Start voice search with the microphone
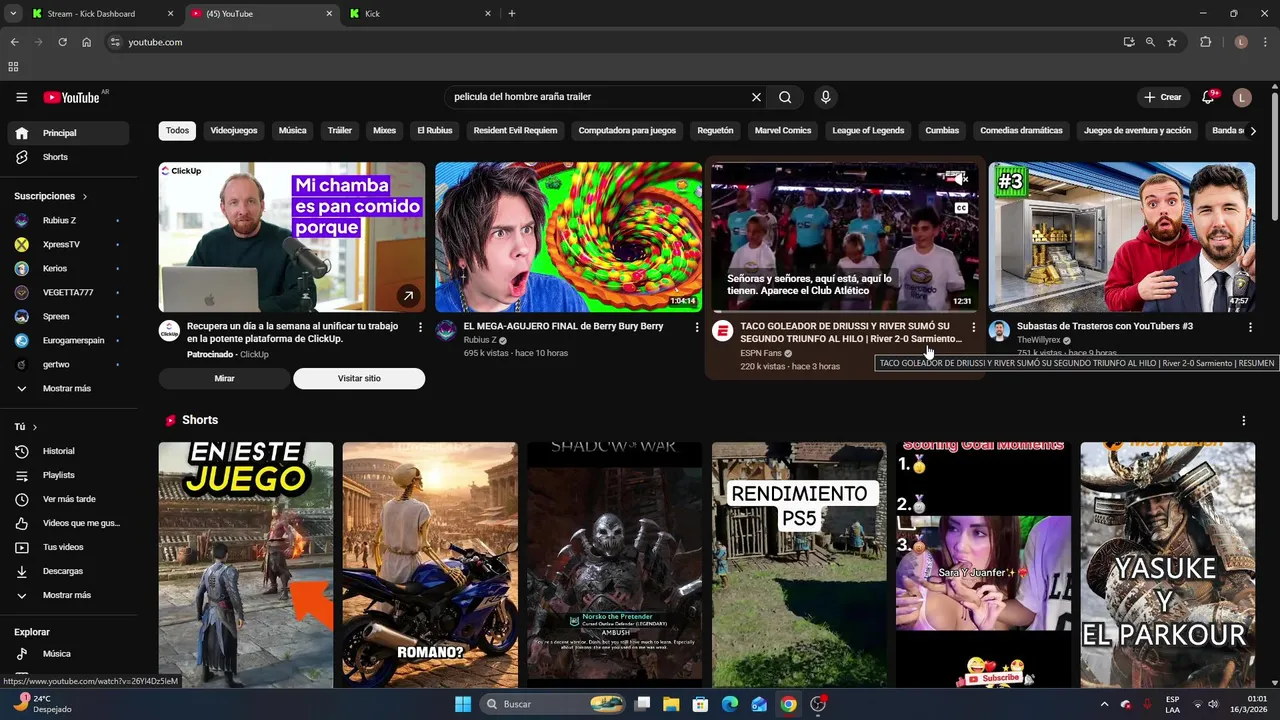This screenshot has width=1280, height=720. (x=825, y=97)
